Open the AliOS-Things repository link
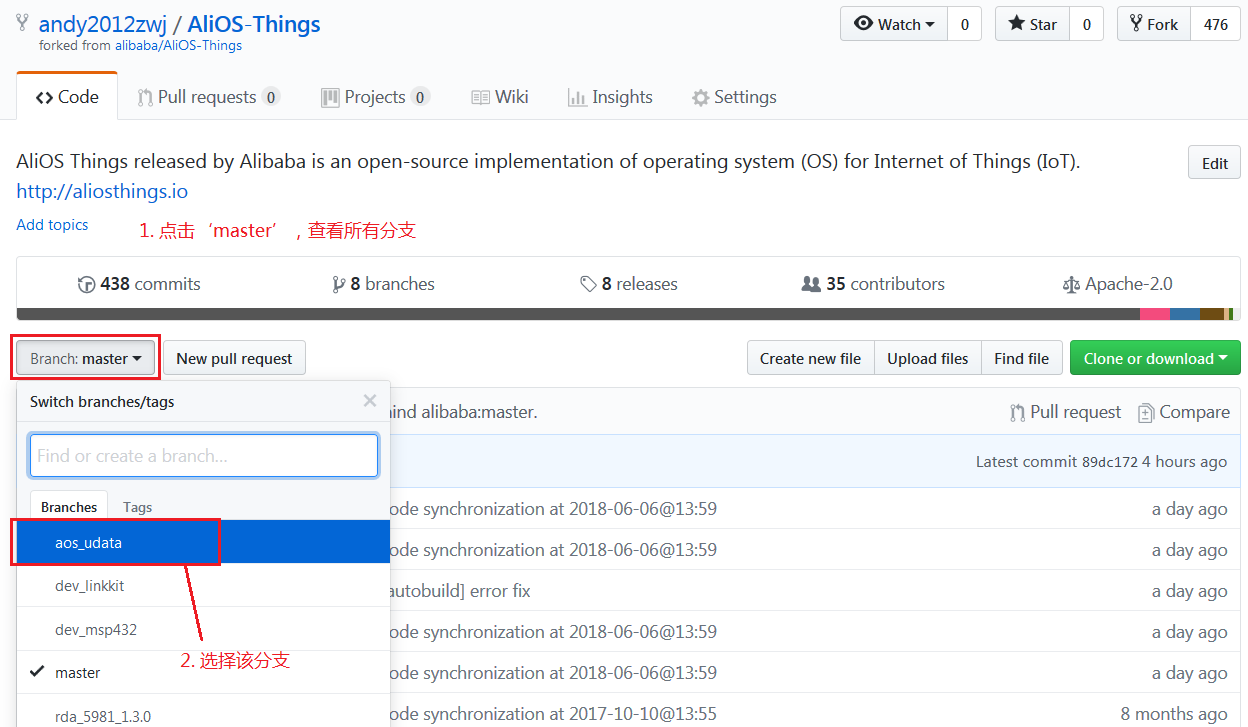The width and height of the screenshot is (1248, 727). click(x=254, y=24)
